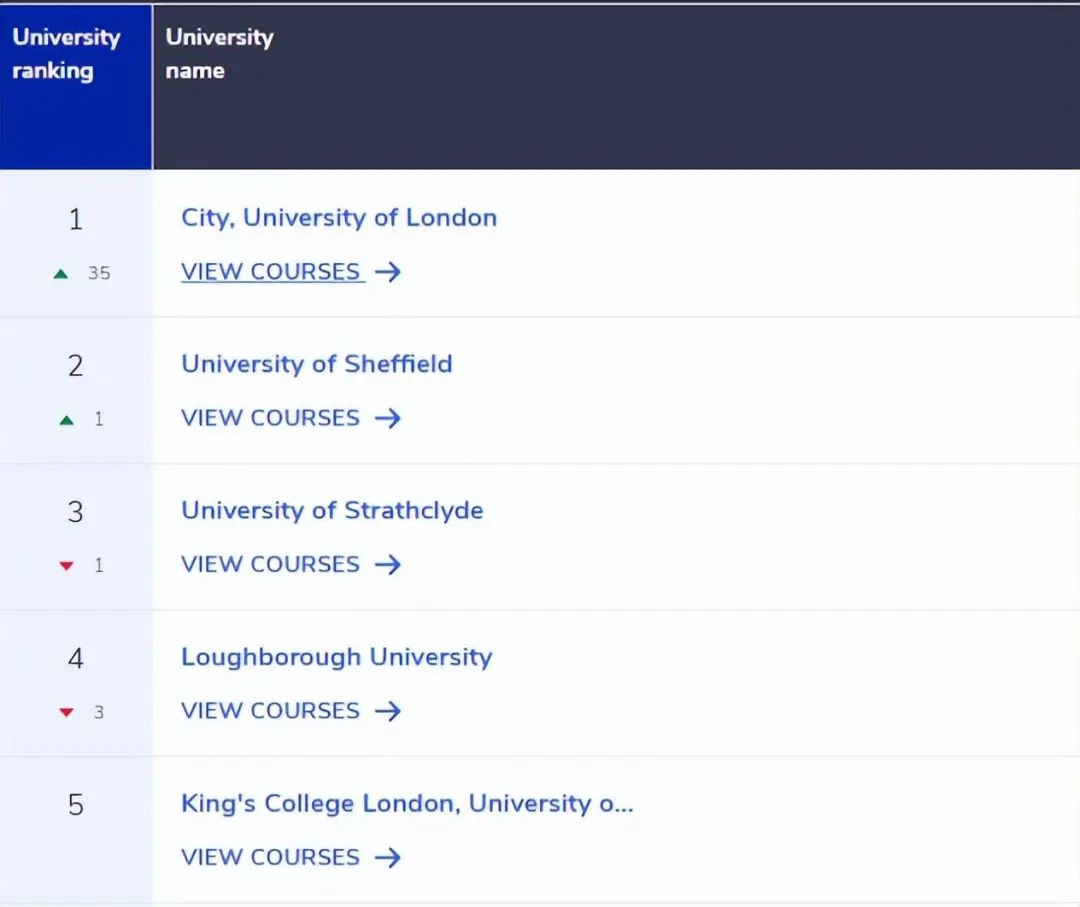Select the University of Strathclyde link

coord(332,510)
